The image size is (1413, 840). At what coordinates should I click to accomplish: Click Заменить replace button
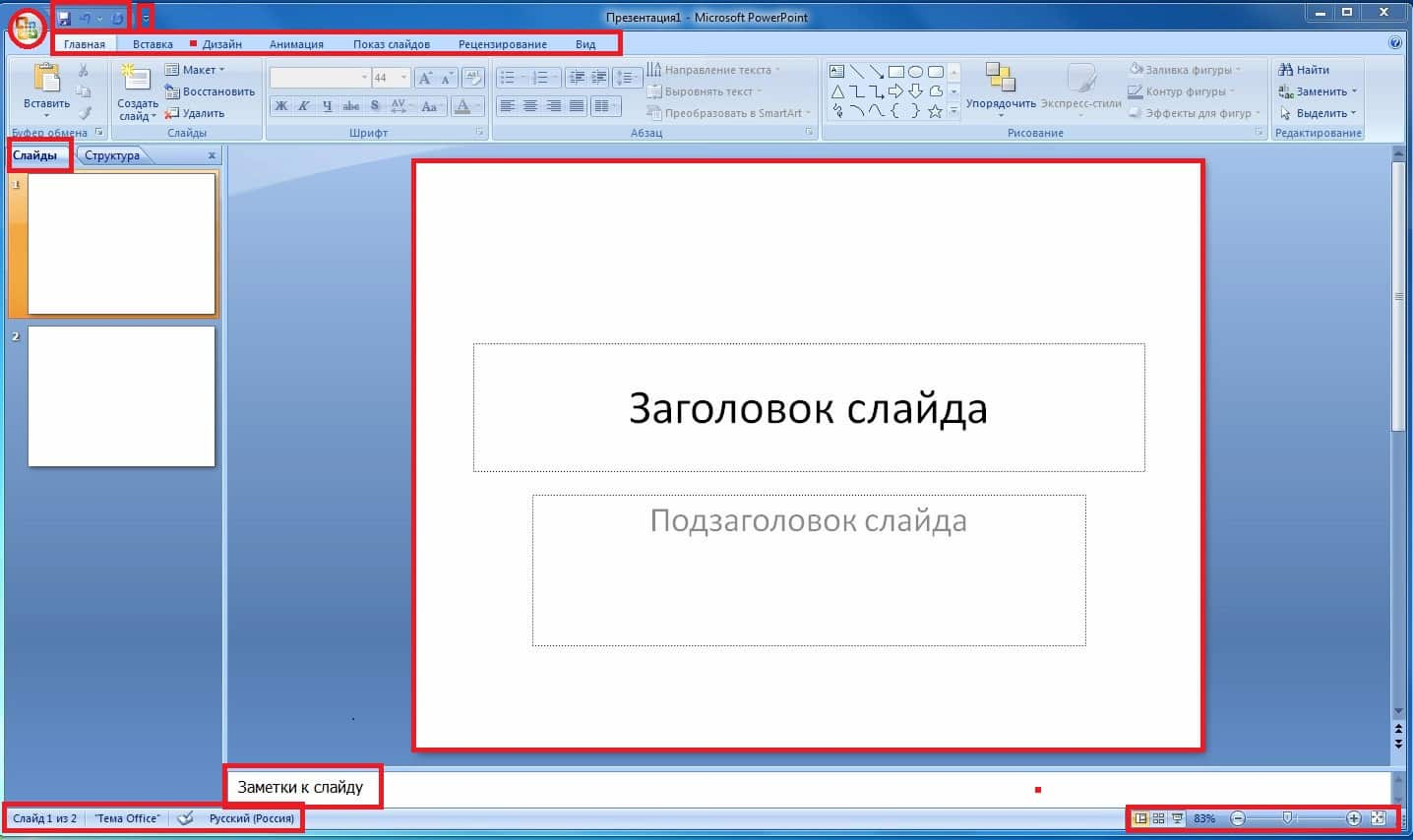pyautogui.click(x=1318, y=91)
